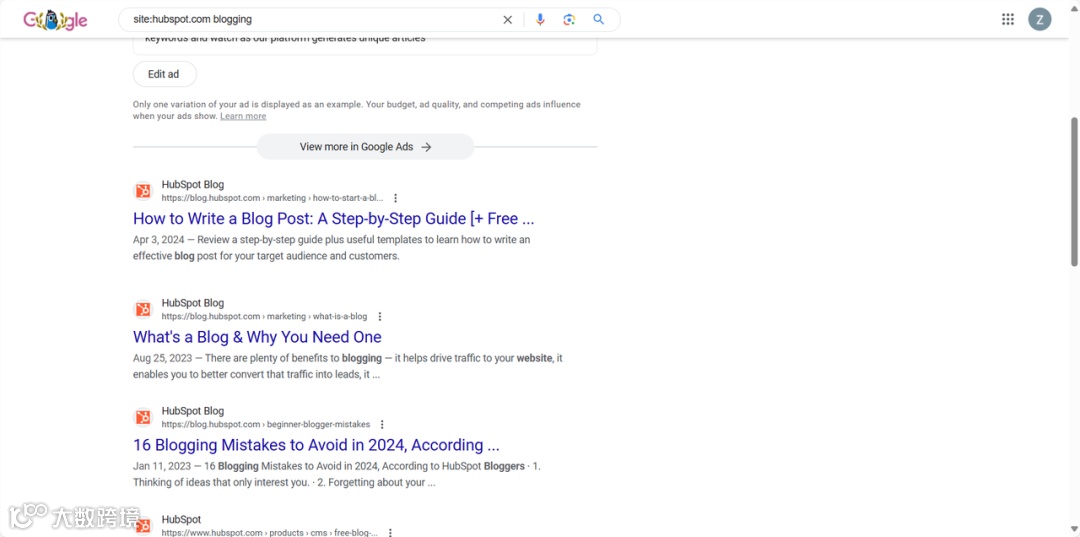The height and width of the screenshot is (537, 1080).
Task: Open three-dot menu for free-blog result
Action: tap(391, 532)
